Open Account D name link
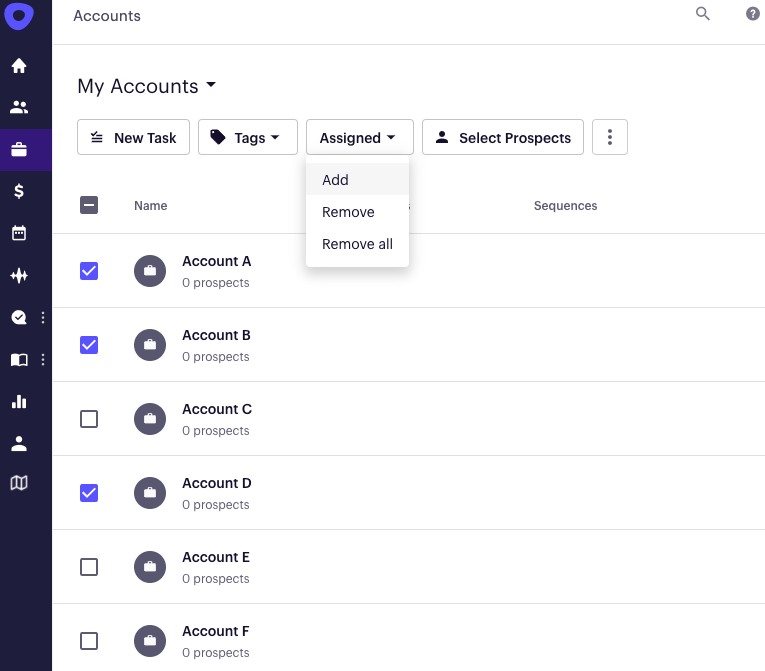The width and height of the screenshot is (765, 671). (x=217, y=483)
